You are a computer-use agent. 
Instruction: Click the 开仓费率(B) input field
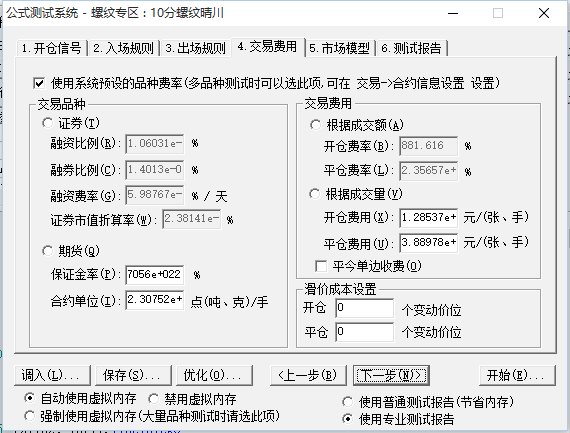click(429, 146)
